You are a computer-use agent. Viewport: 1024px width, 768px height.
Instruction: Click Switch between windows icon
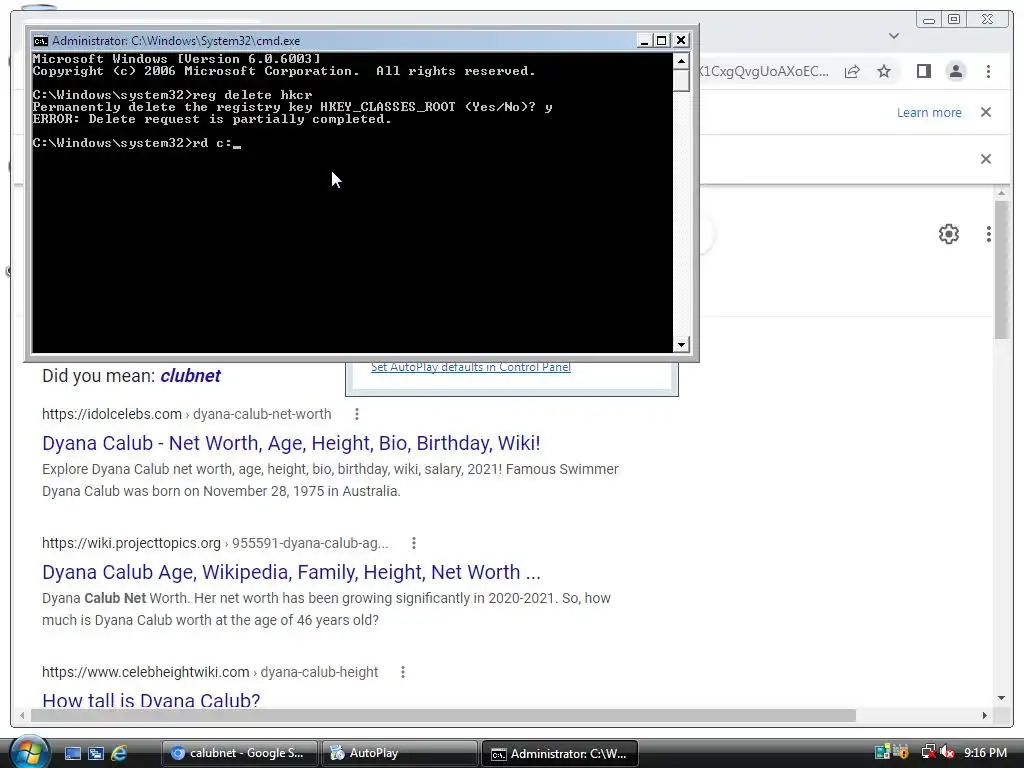[96, 753]
